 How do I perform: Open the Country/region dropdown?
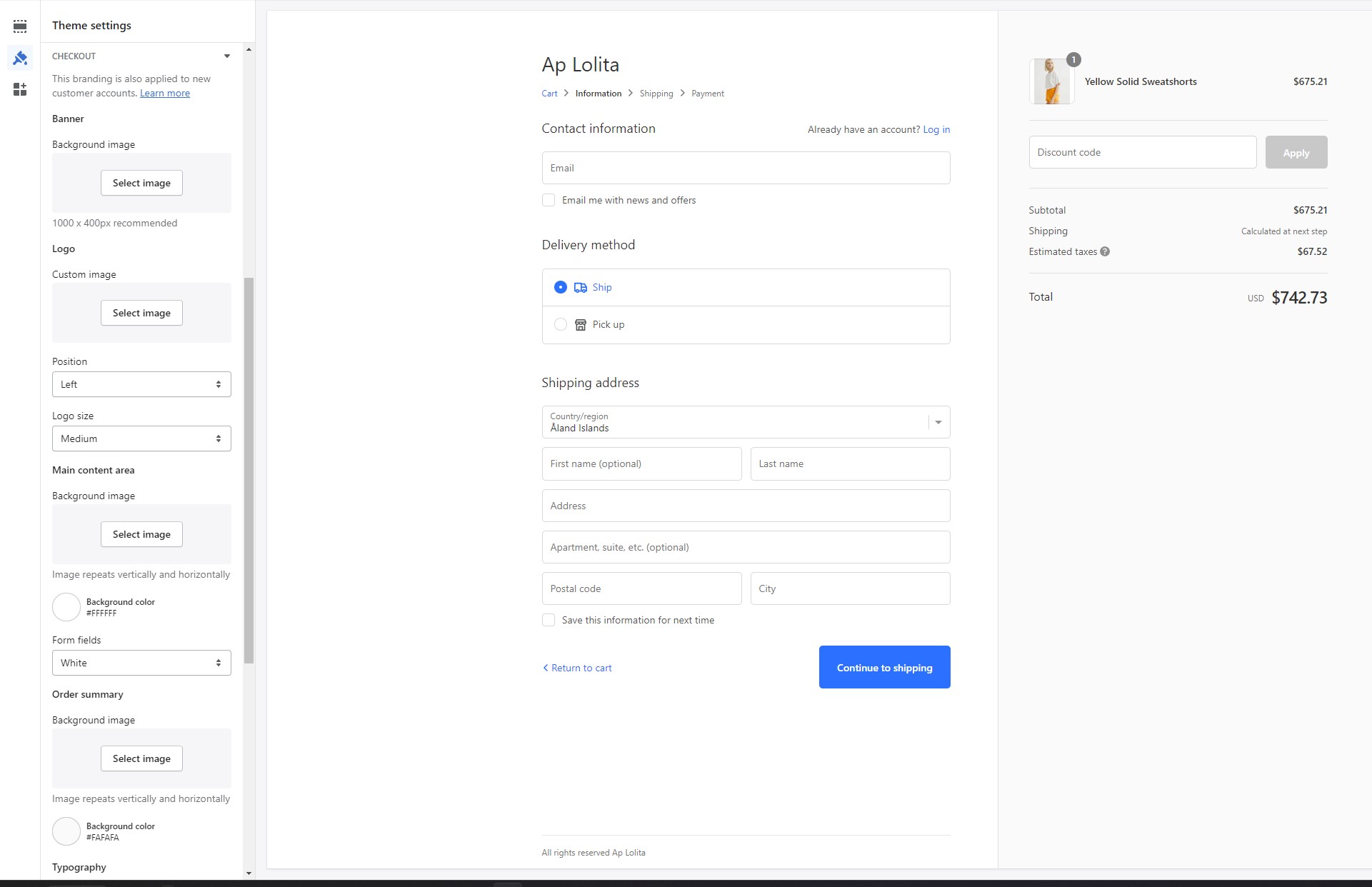click(x=746, y=422)
